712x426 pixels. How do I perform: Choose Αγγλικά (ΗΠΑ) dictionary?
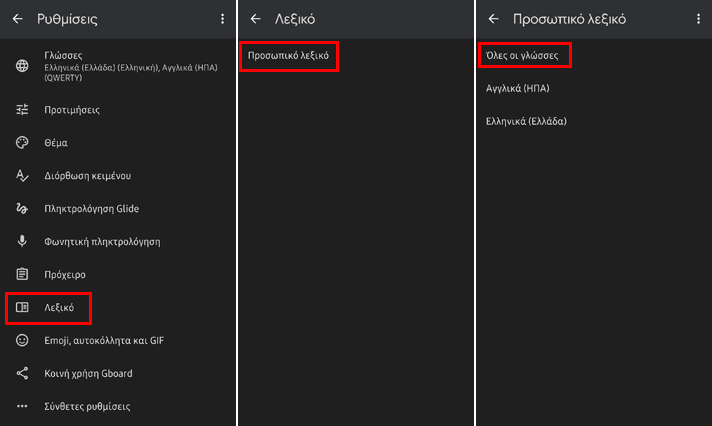click(x=518, y=88)
